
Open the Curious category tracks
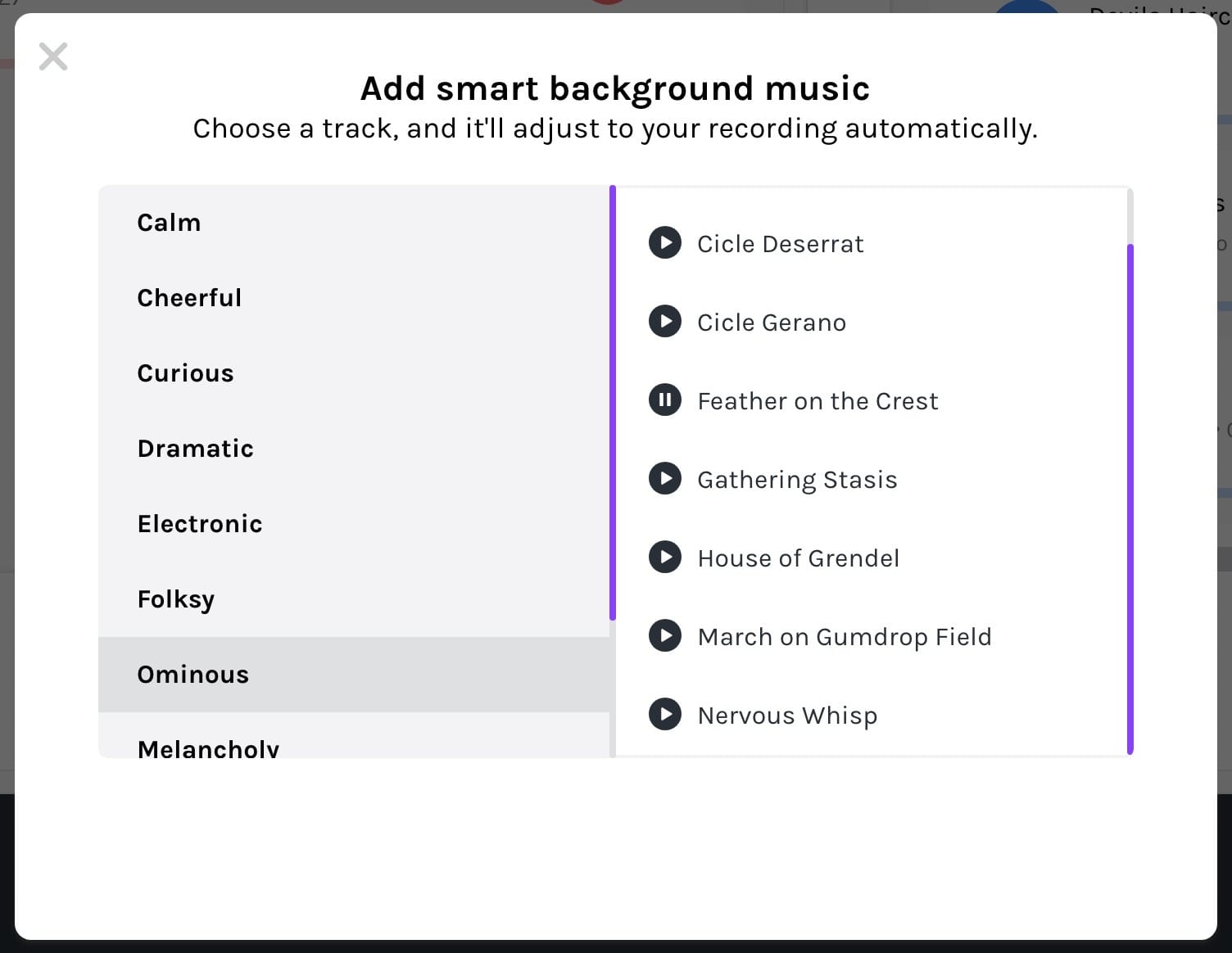[x=185, y=373]
